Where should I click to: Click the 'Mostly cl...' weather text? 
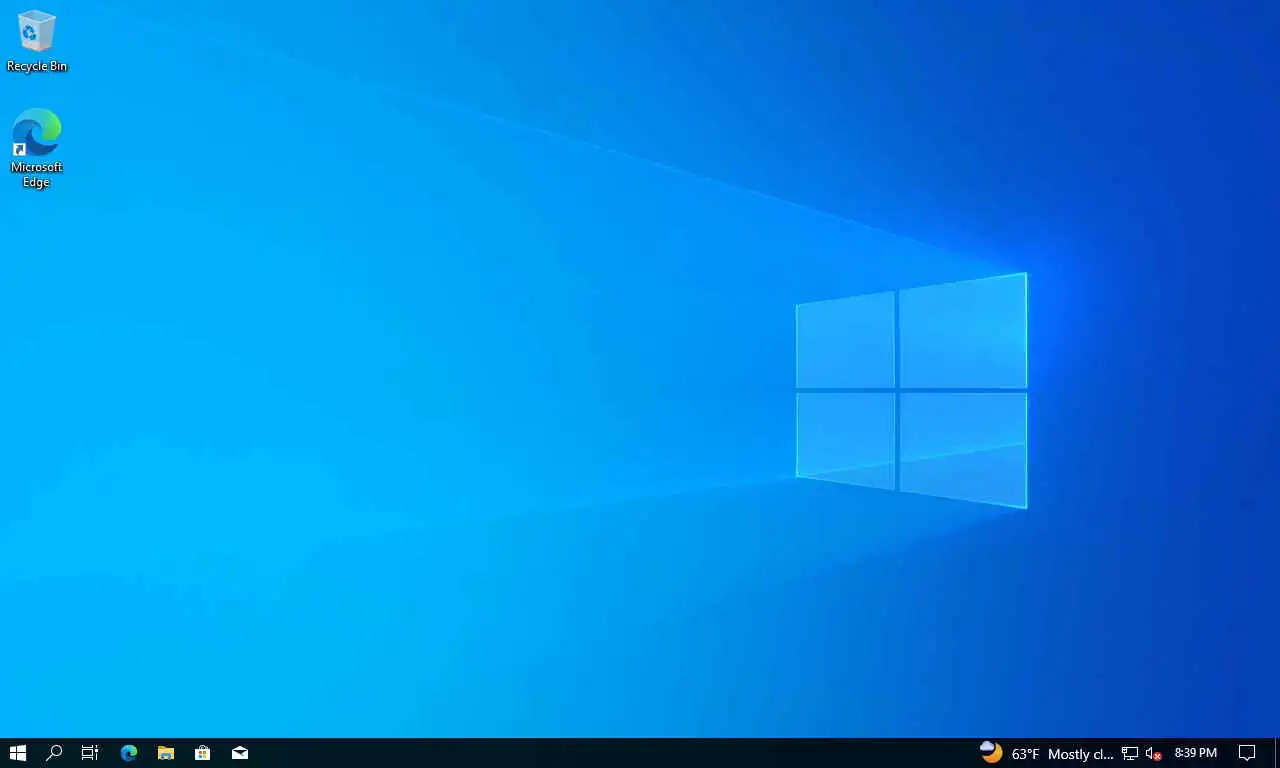pos(1081,754)
